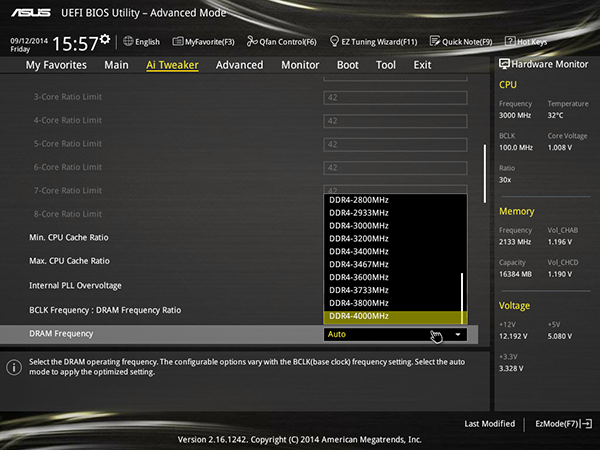This screenshot has height=450, width=600.
Task: Select DDR4-3600MHz frequency
Action: tap(393, 277)
